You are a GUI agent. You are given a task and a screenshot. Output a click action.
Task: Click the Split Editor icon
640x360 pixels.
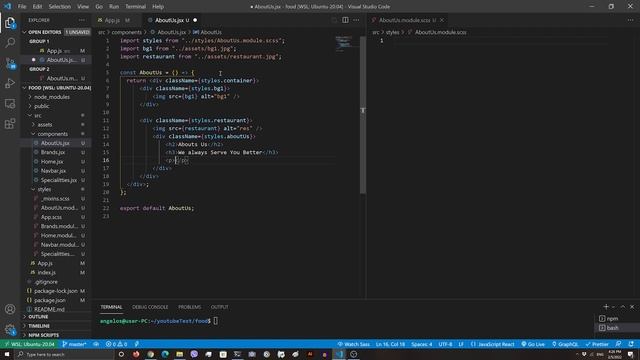click(345, 20)
